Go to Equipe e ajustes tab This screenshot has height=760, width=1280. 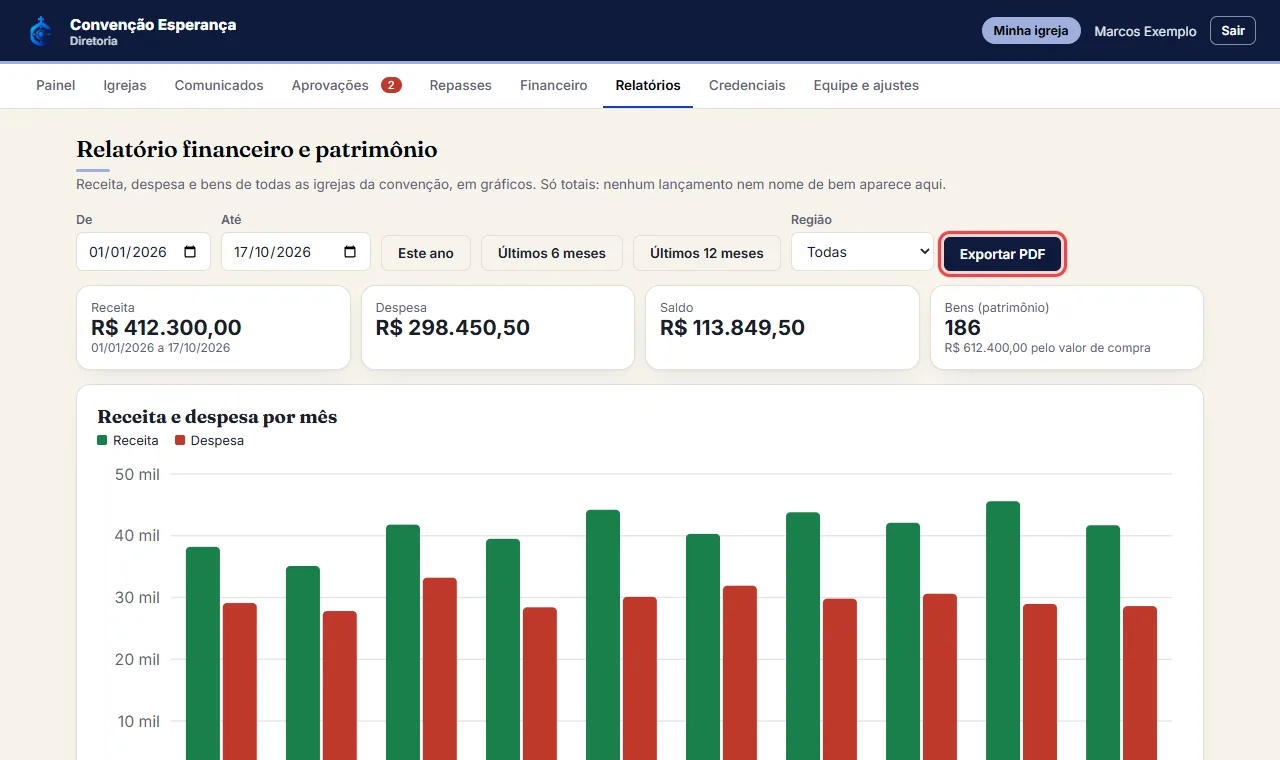[x=866, y=85]
